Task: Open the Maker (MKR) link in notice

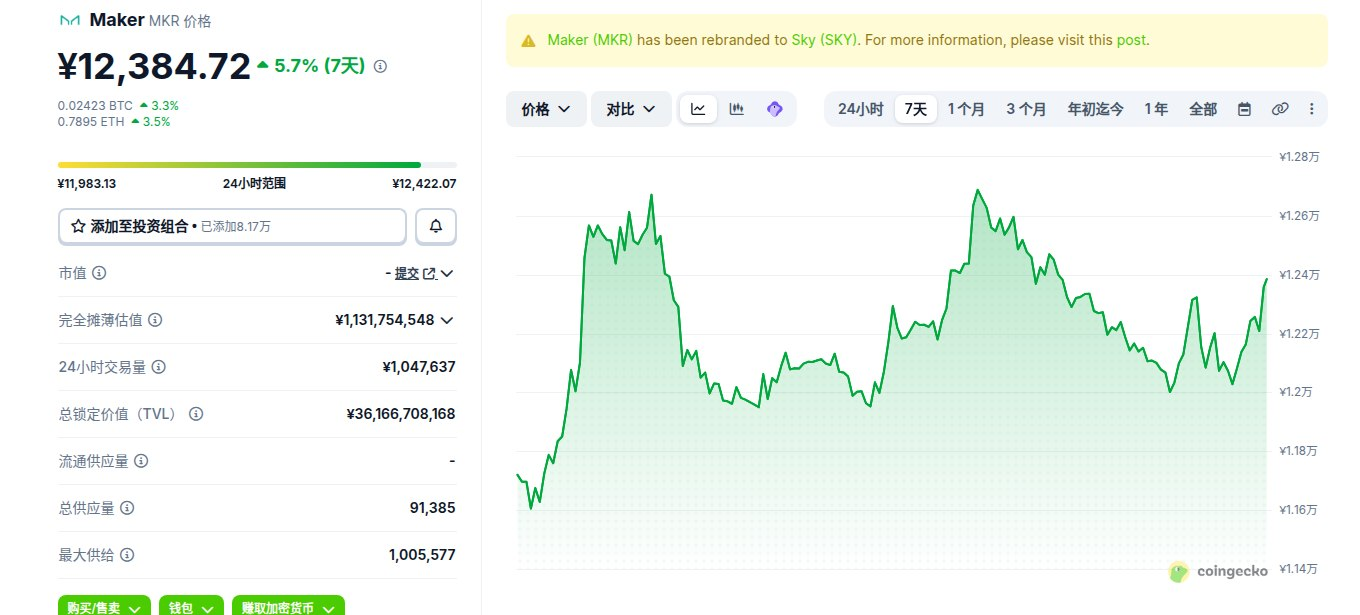Action: (590, 41)
